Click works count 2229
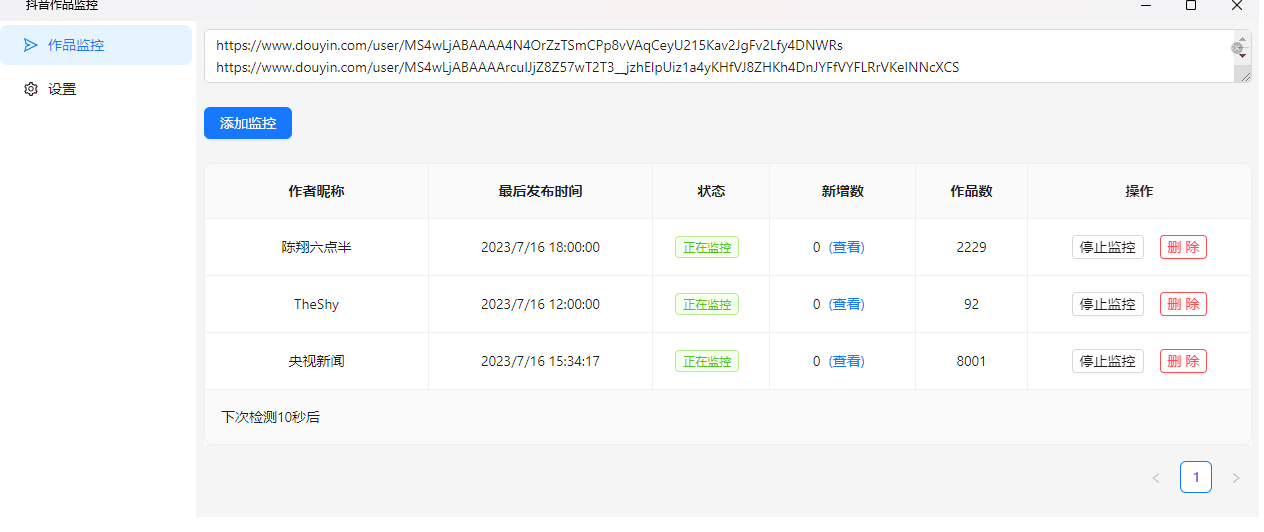The image size is (1264, 532). tap(972, 247)
